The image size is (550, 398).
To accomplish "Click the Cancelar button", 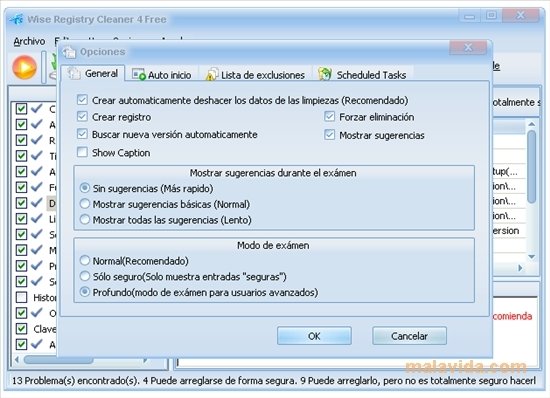I will coord(409,336).
